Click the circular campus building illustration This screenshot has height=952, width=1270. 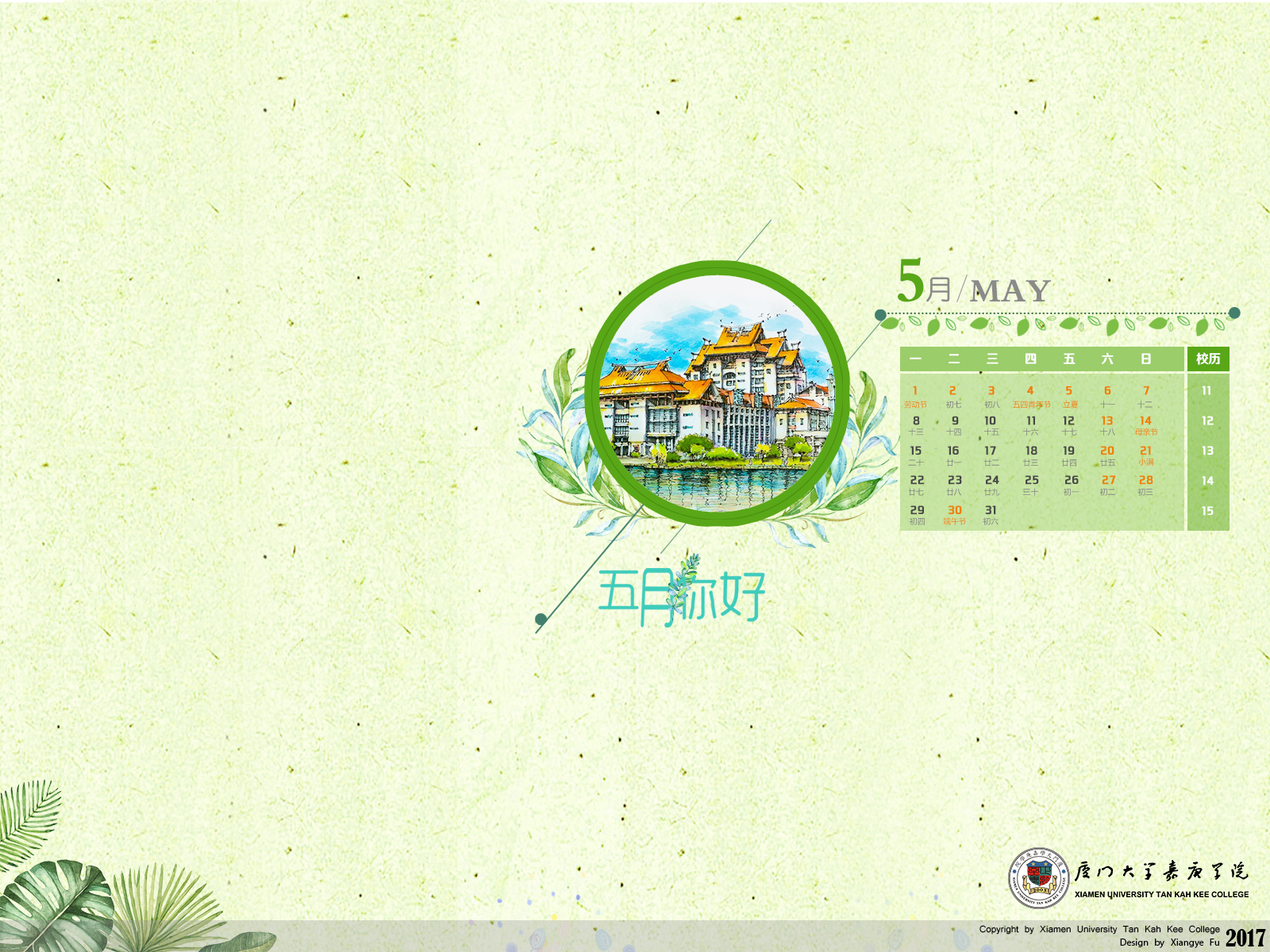pyautogui.click(x=718, y=393)
